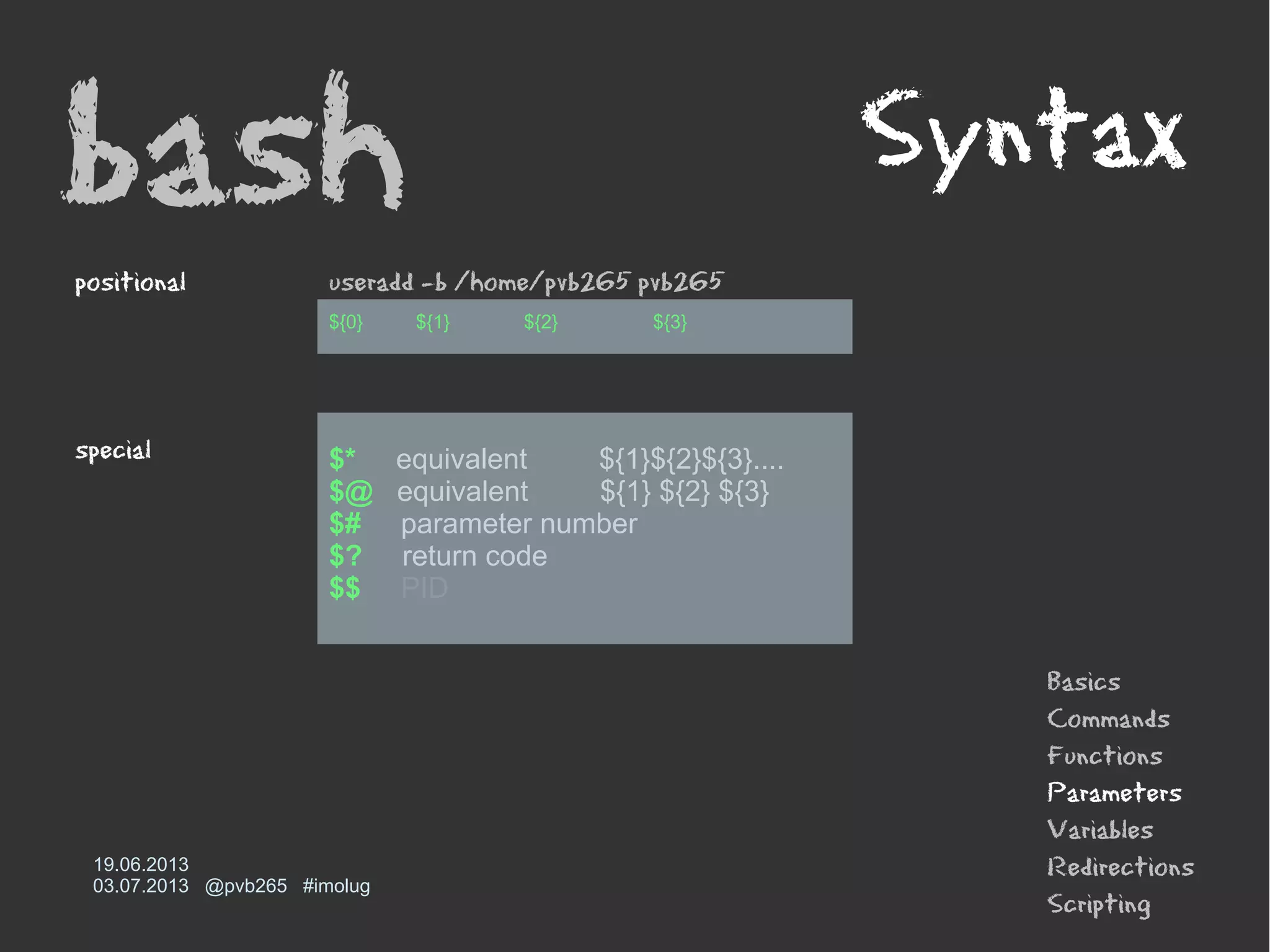Click the green $? symbol
Screen dimensions: 1270x952
tap(345, 556)
